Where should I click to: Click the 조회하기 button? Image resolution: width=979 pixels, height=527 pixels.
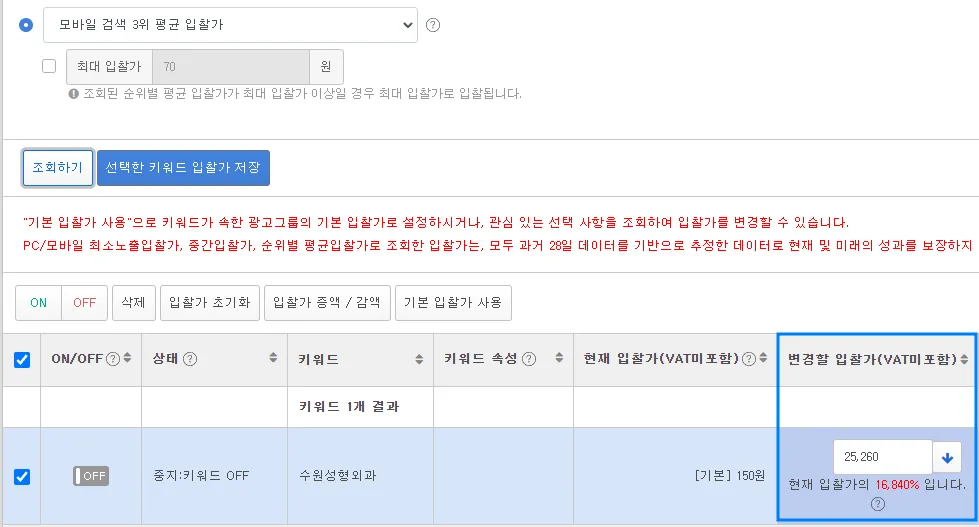coord(57,168)
